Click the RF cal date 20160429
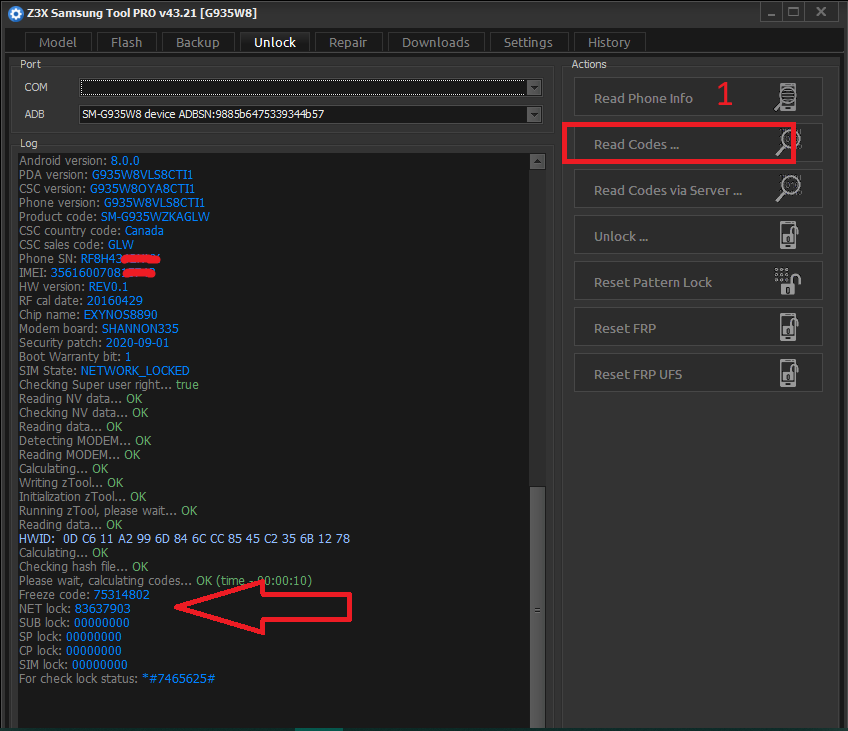Image resolution: width=848 pixels, height=731 pixels. [x=115, y=301]
